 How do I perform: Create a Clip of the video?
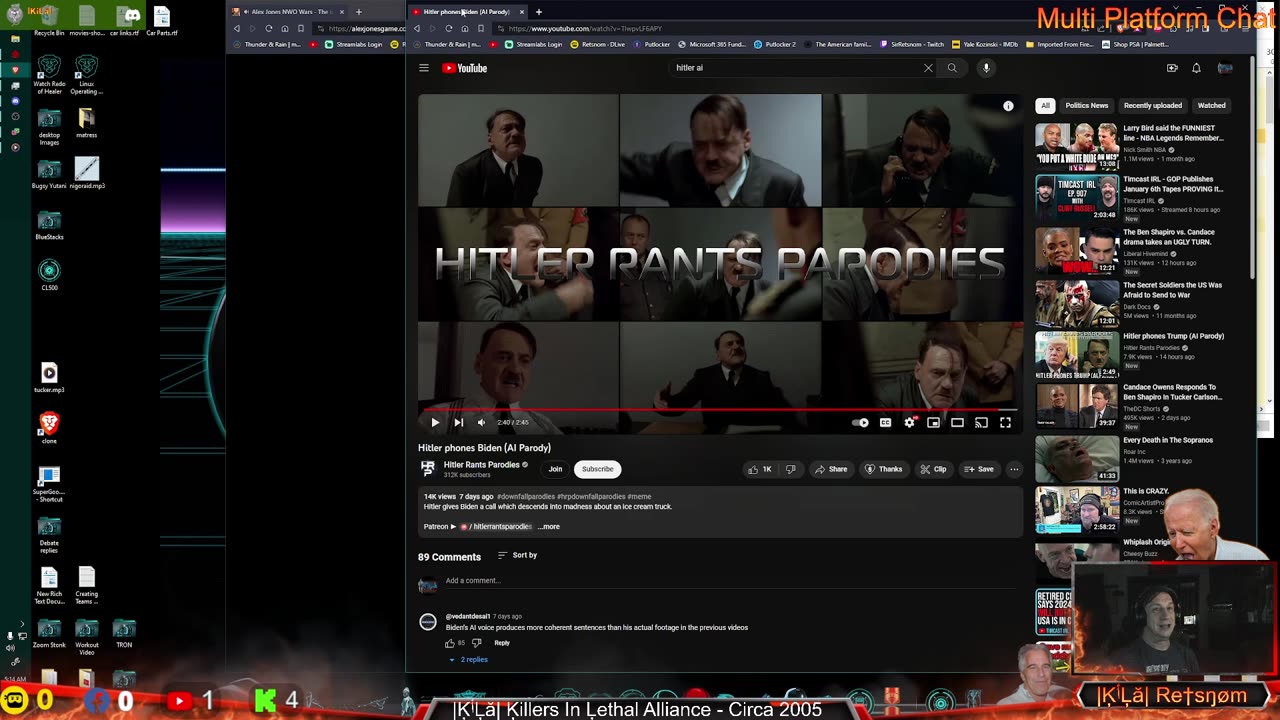tap(933, 469)
